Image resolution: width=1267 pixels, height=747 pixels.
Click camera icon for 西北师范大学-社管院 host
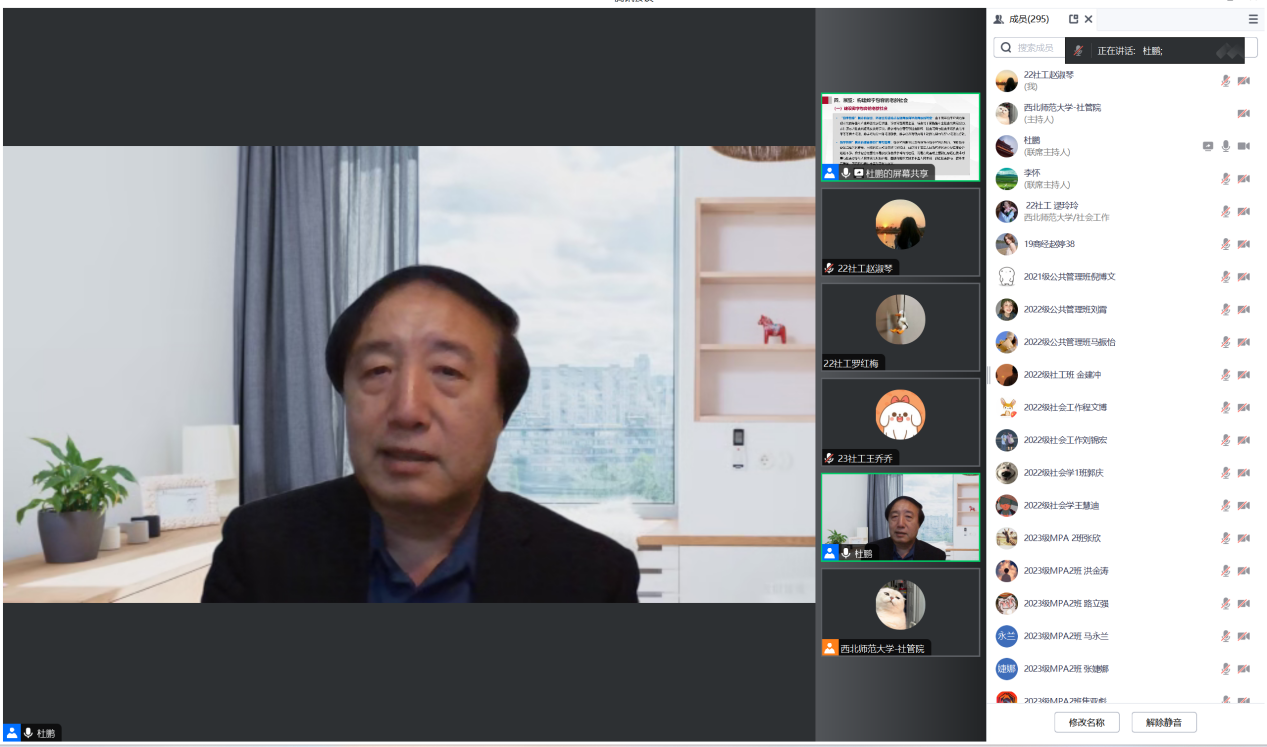1244,113
